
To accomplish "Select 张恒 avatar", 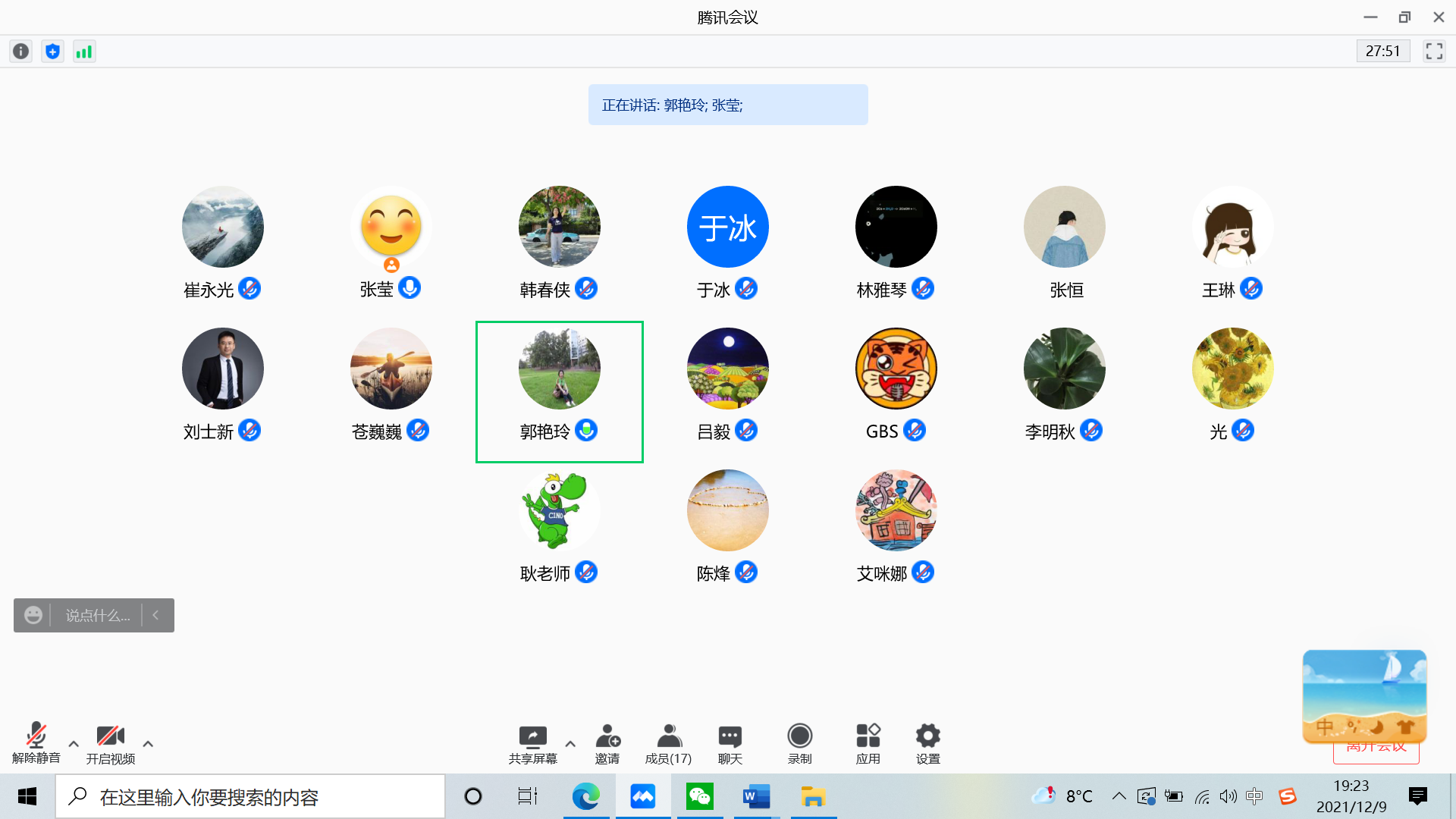I will (1065, 227).
